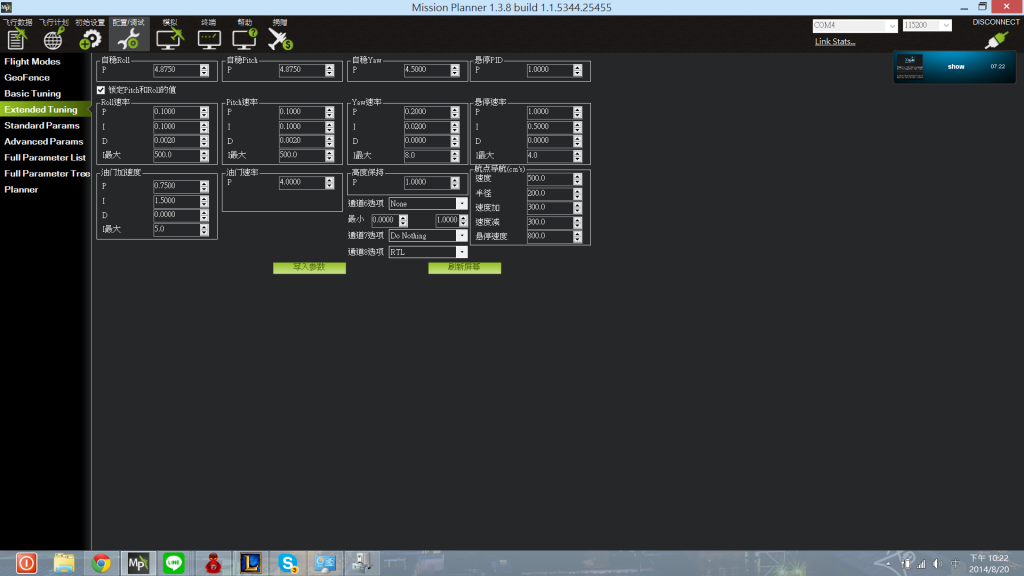Click the 自稳Roll P spinner arrows
This screenshot has width=1024, height=576.
pos(204,70)
